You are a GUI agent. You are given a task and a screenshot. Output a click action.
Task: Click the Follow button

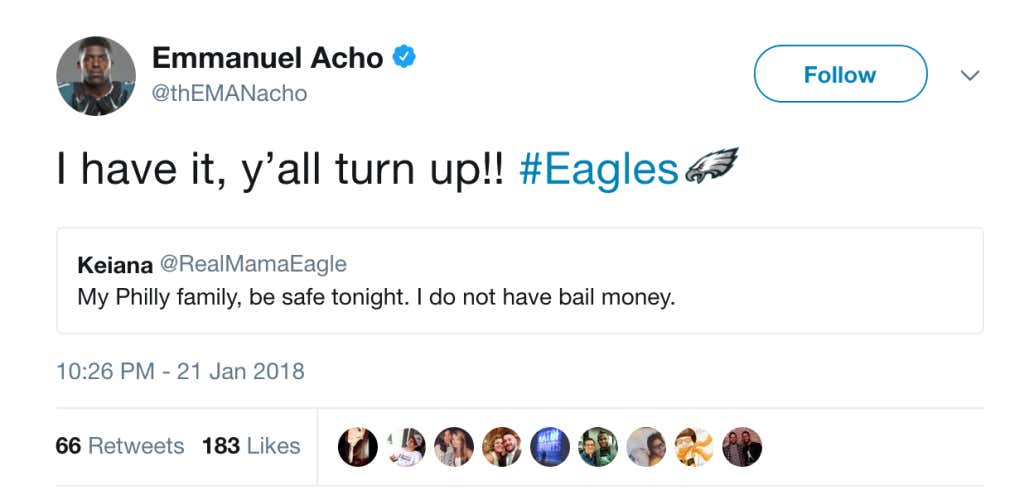[x=840, y=74]
